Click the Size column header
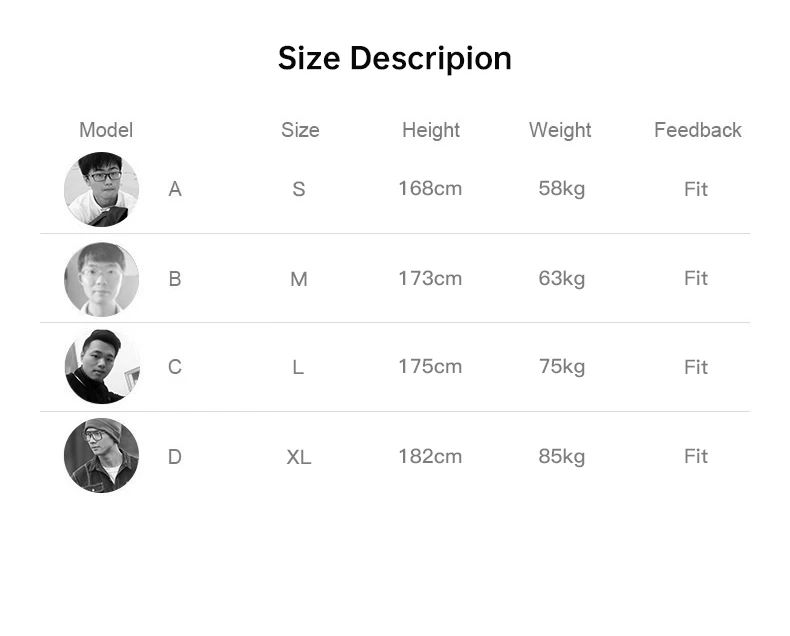 (x=300, y=130)
